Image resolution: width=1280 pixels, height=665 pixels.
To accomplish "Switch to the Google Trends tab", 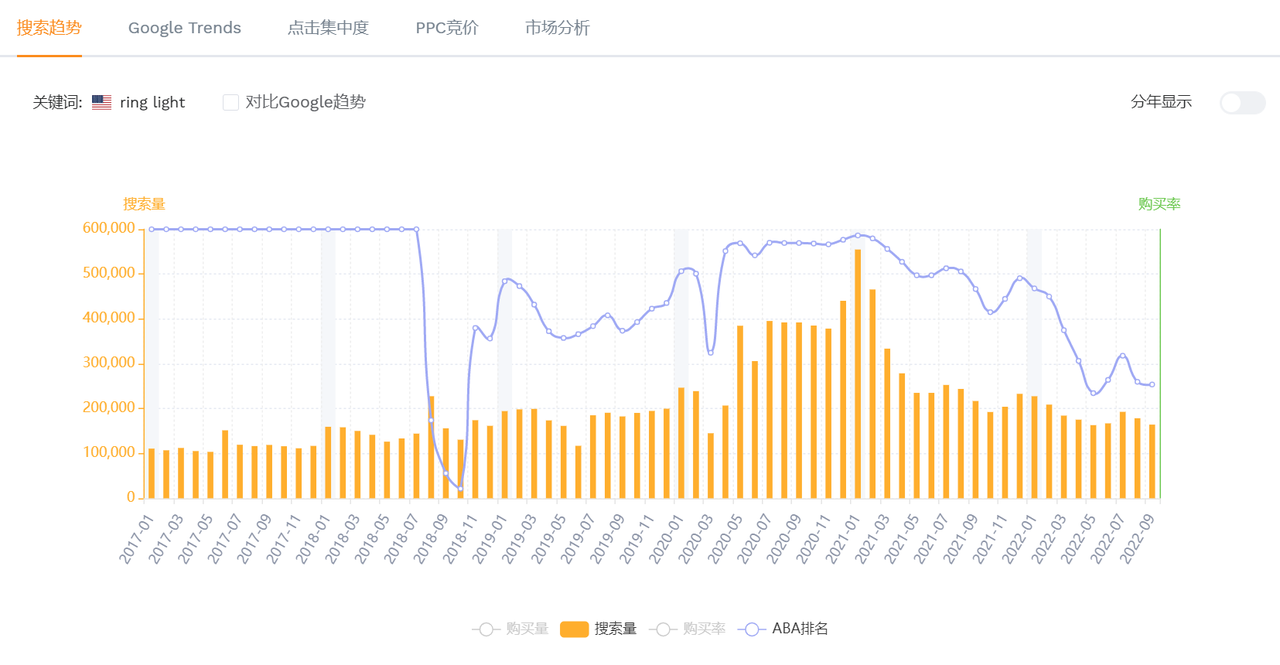I will click(184, 28).
